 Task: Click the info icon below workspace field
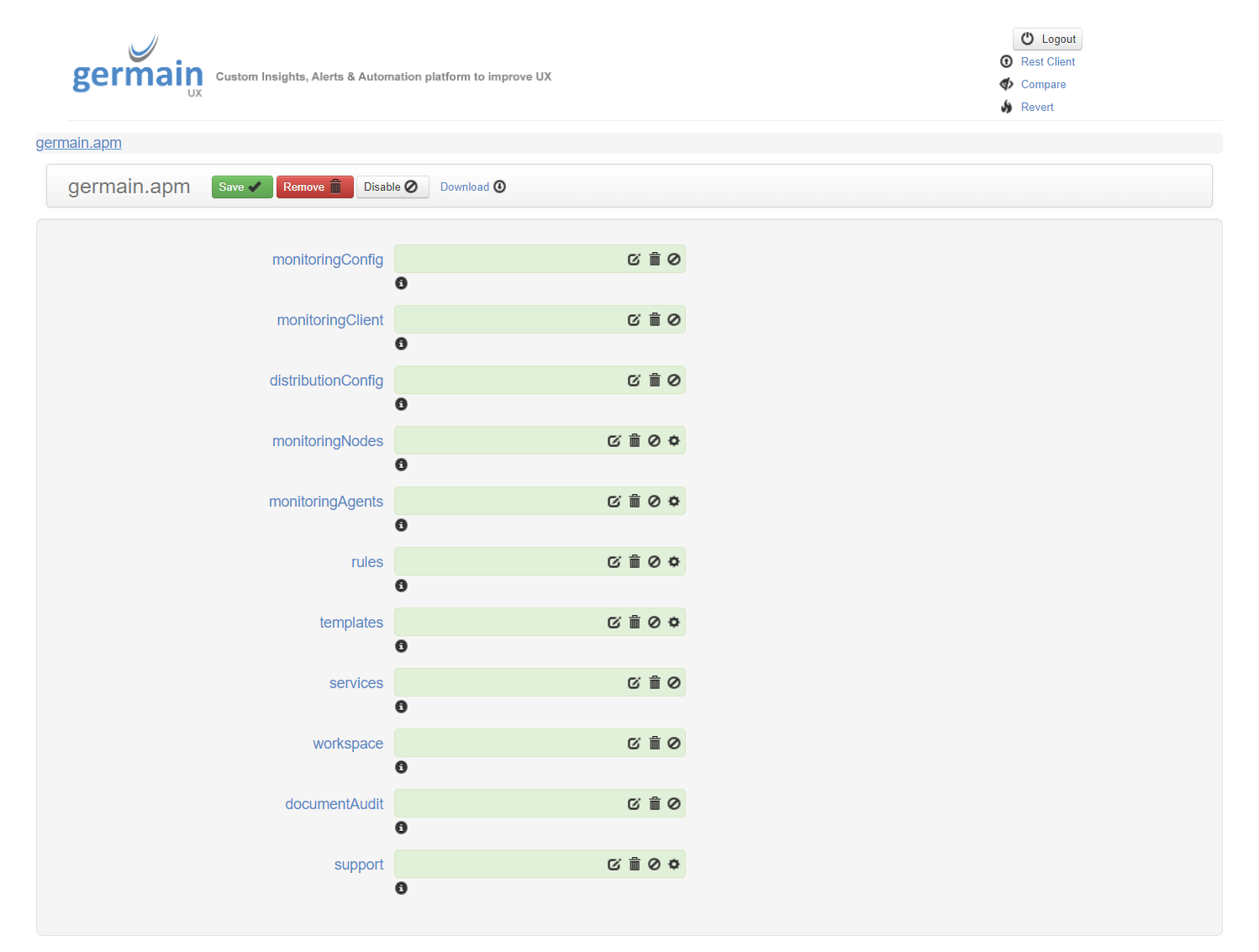(x=402, y=767)
